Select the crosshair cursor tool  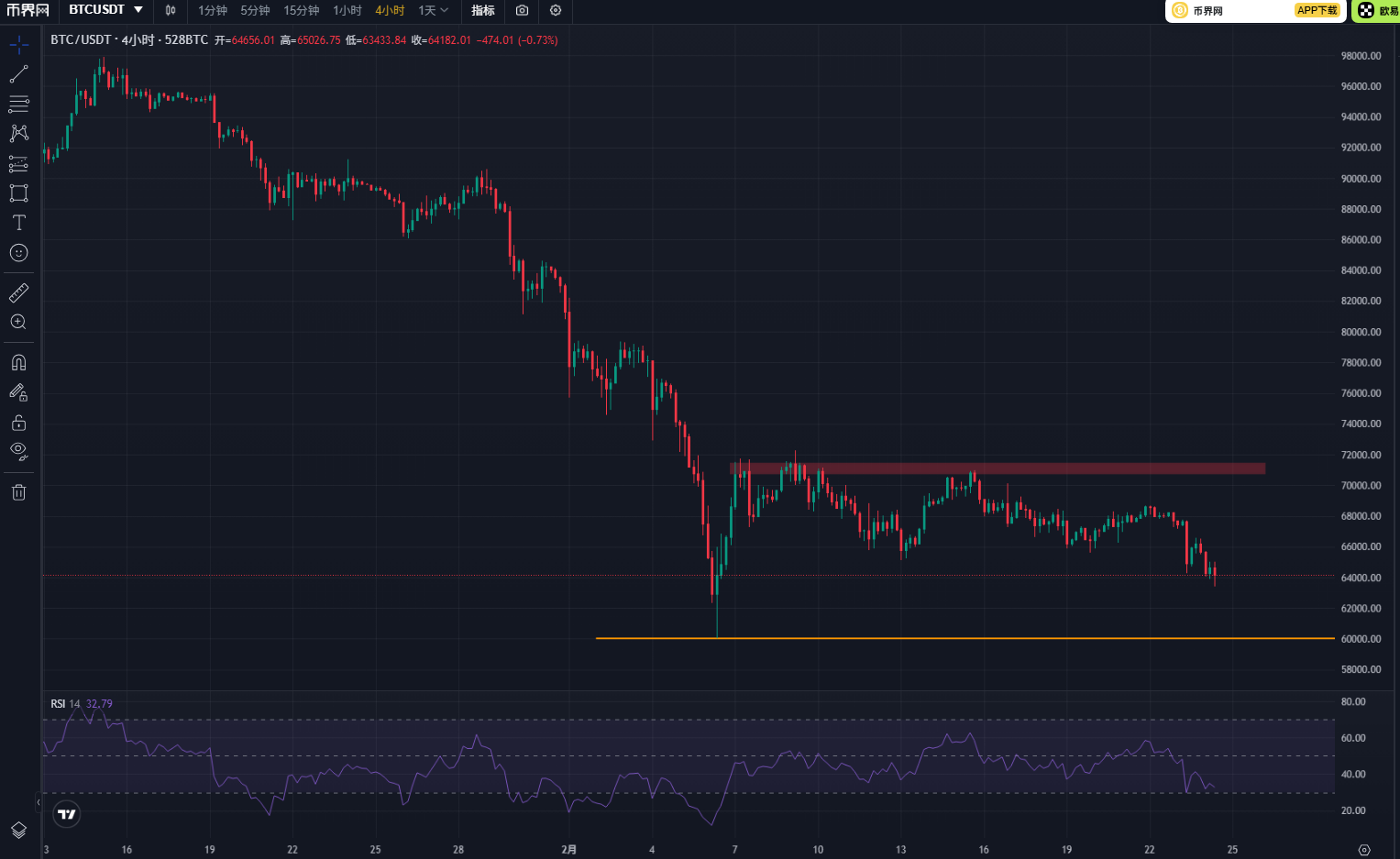point(18,44)
